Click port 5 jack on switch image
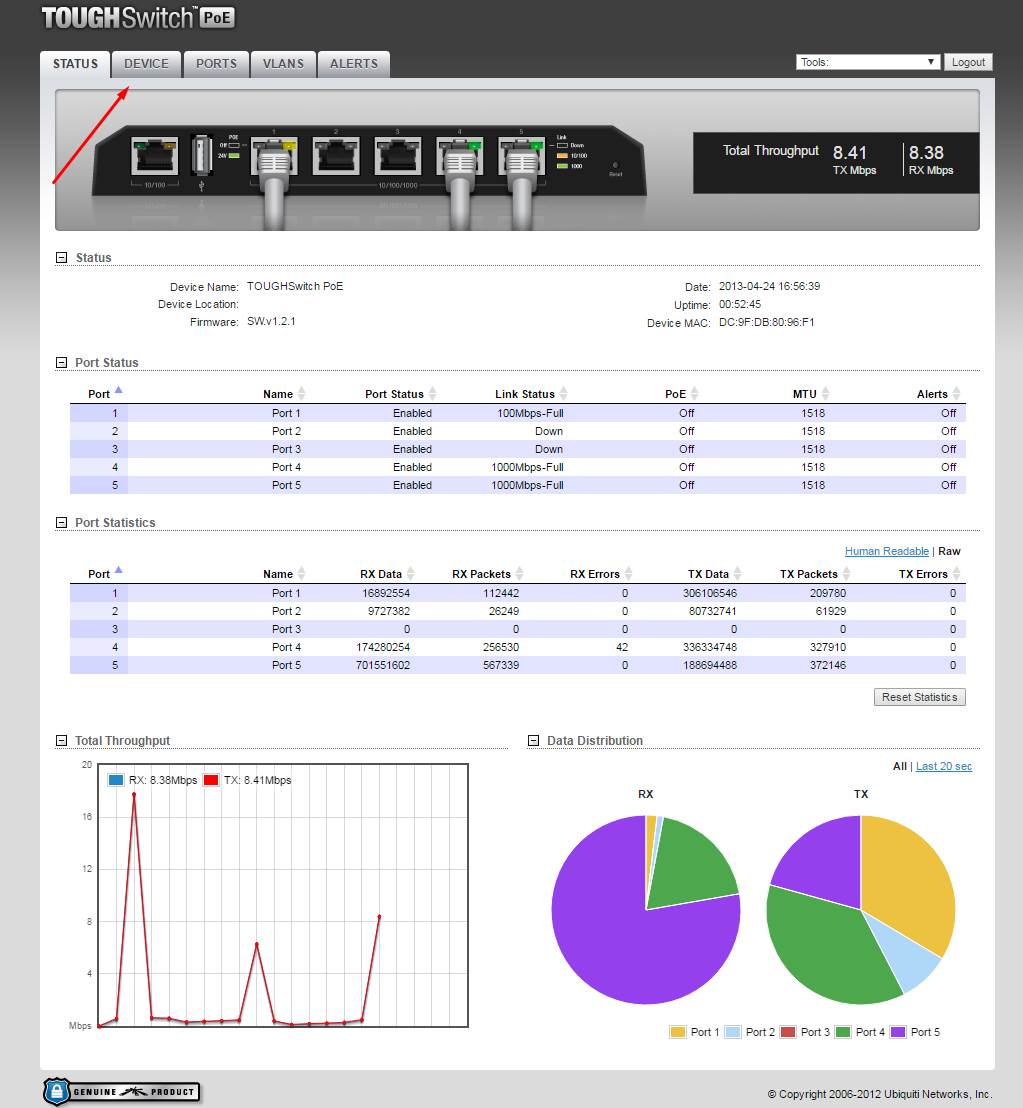The width and height of the screenshot is (1023, 1108). 521,155
